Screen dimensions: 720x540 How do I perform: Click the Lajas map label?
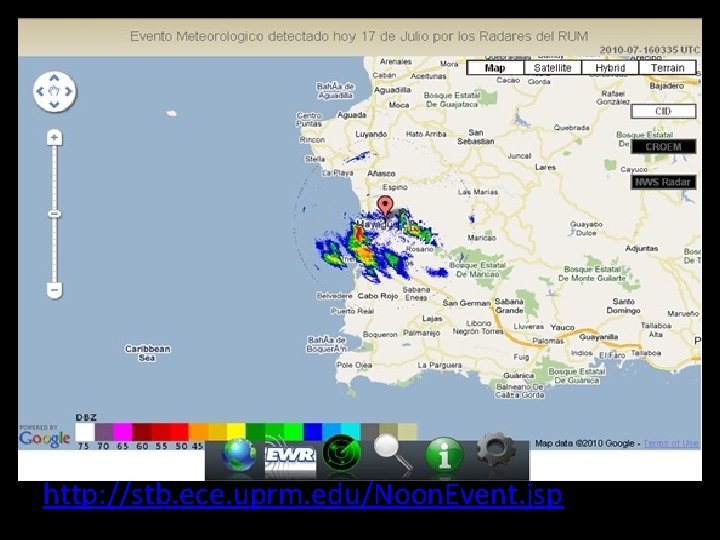(432, 318)
